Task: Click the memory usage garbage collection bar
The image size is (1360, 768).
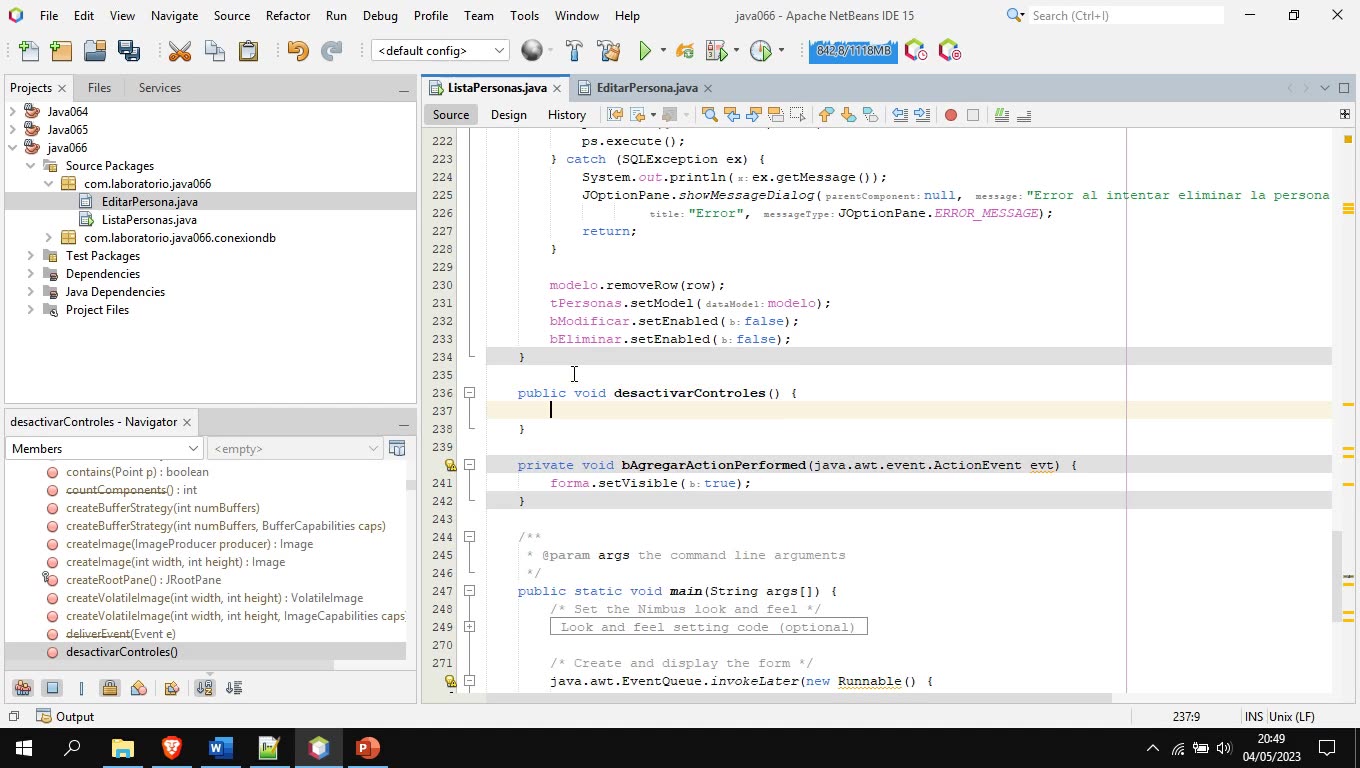Action: [x=853, y=51]
